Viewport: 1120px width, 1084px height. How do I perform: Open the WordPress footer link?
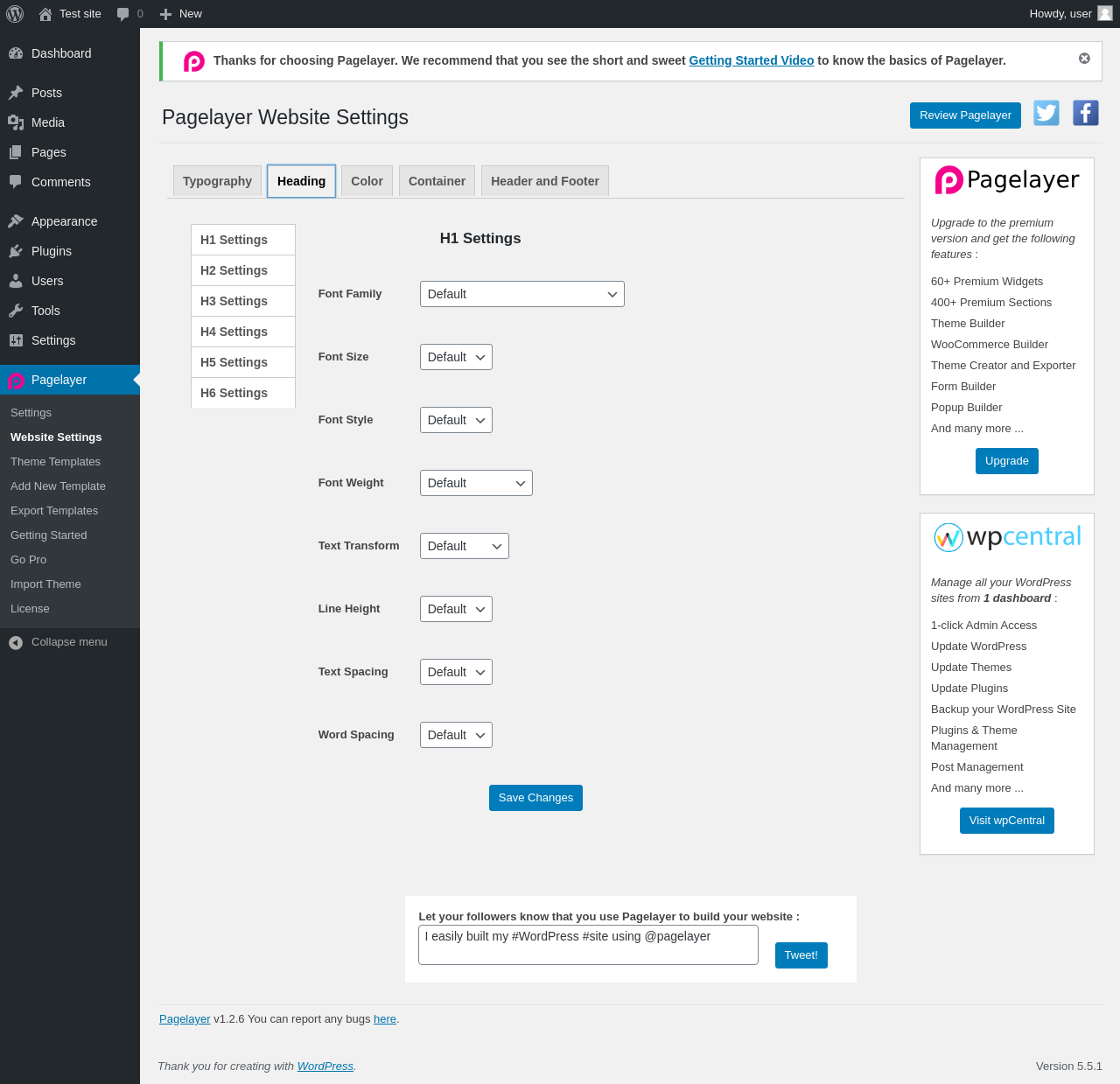click(x=325, y=1067)
